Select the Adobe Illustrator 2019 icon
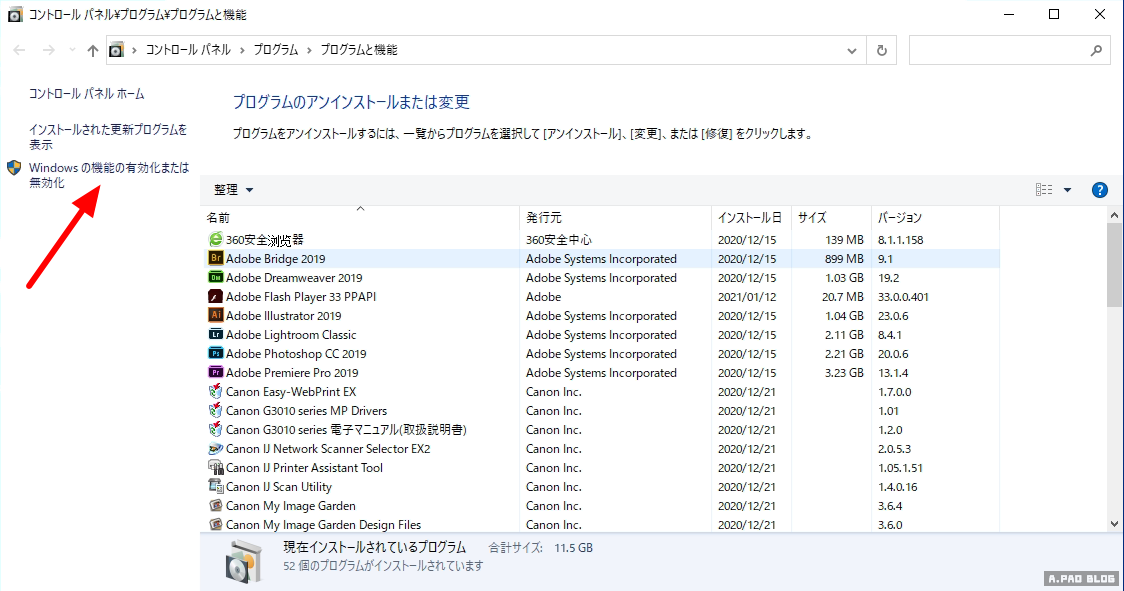1124x591 pixels. [215, 316]
